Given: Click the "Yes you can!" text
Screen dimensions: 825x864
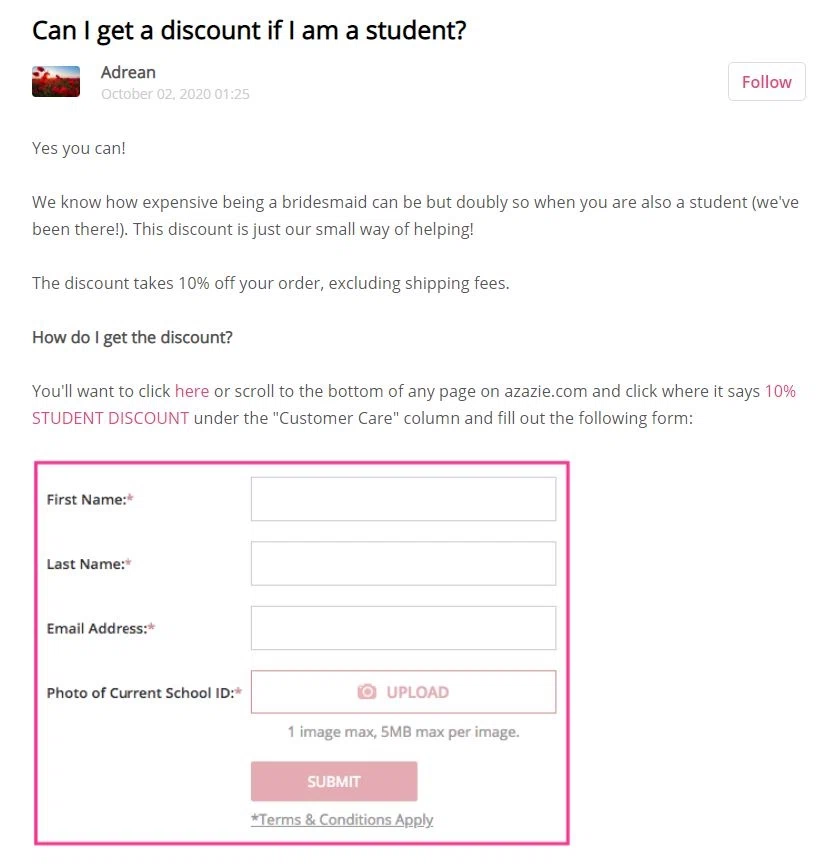Looking at the screenshot, I should coord(79,148).
